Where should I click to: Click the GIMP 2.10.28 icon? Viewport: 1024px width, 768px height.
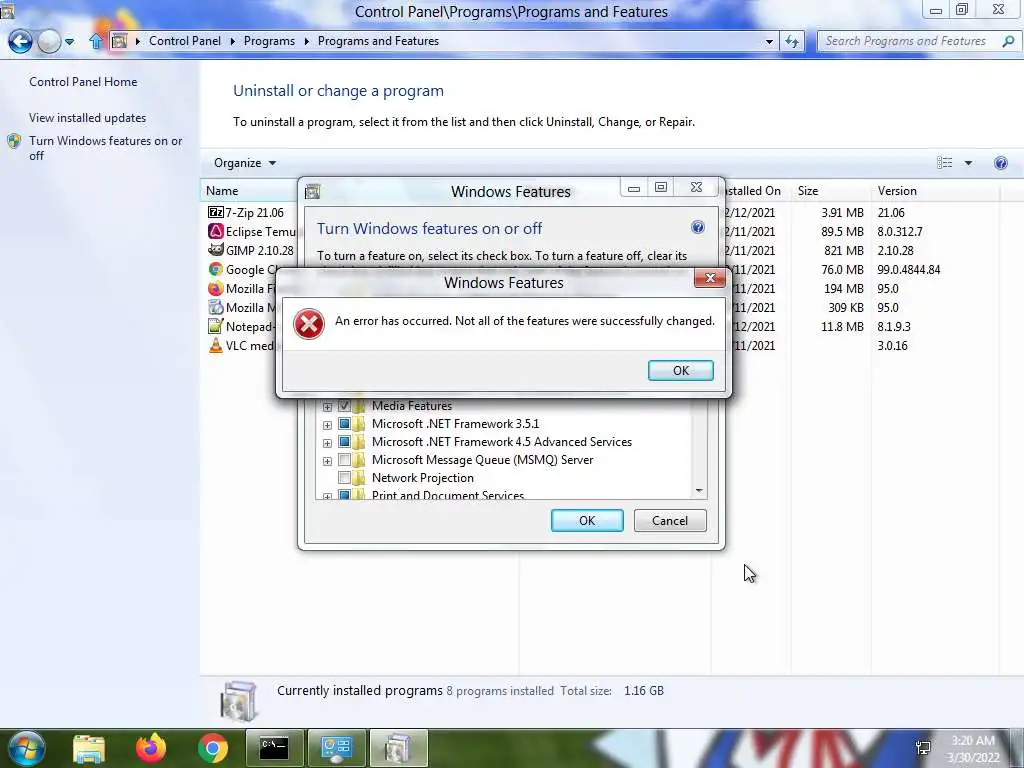216,250
